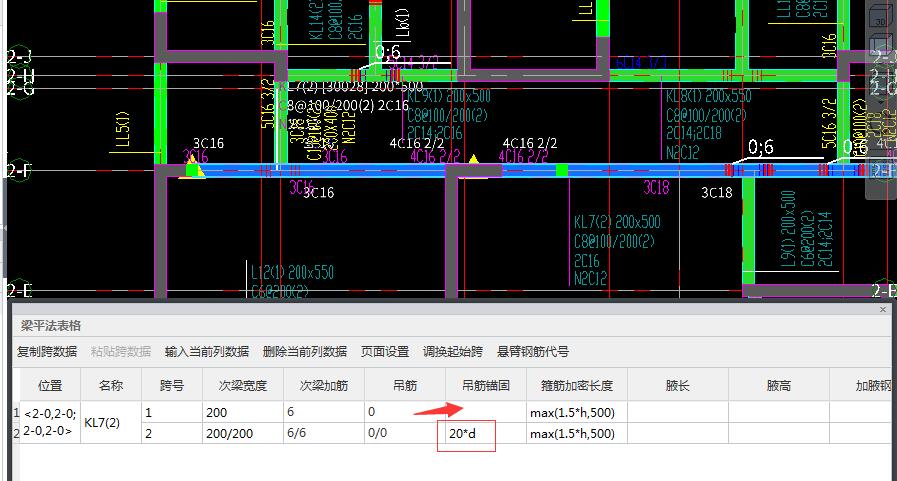Image resolution: width=897 pixels, height=481 pixels.
Task: Click yellow triangle marker near beam middle
Action: click(x=474, y=158)
